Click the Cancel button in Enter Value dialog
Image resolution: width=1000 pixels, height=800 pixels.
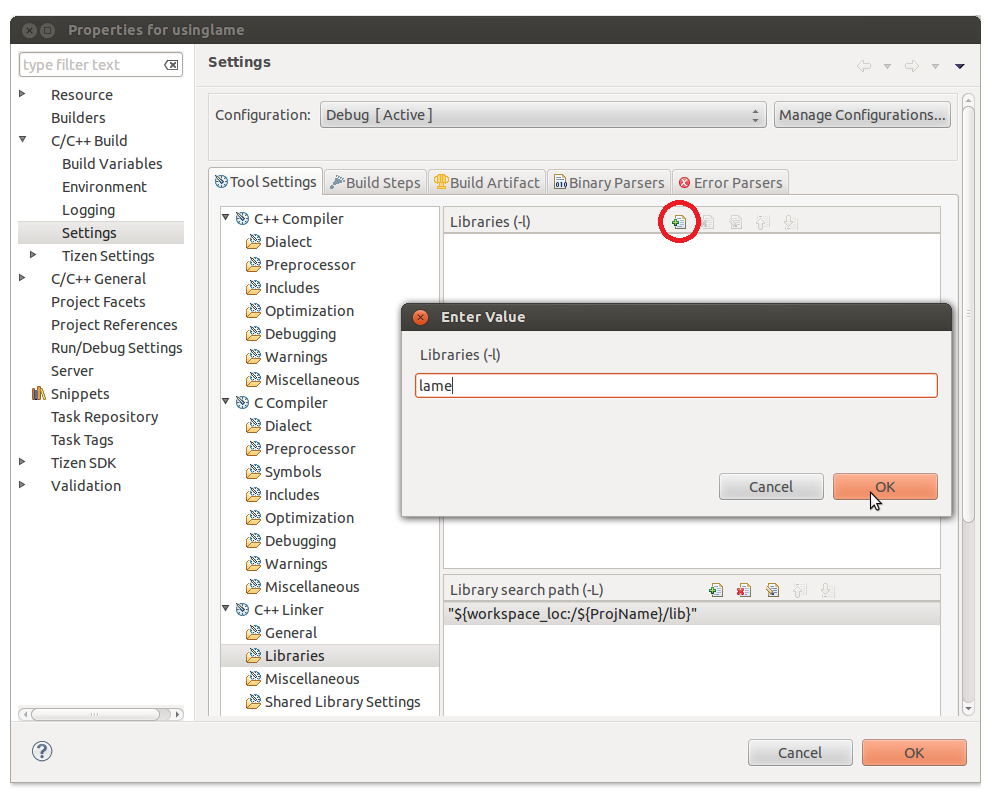[771, 487]
